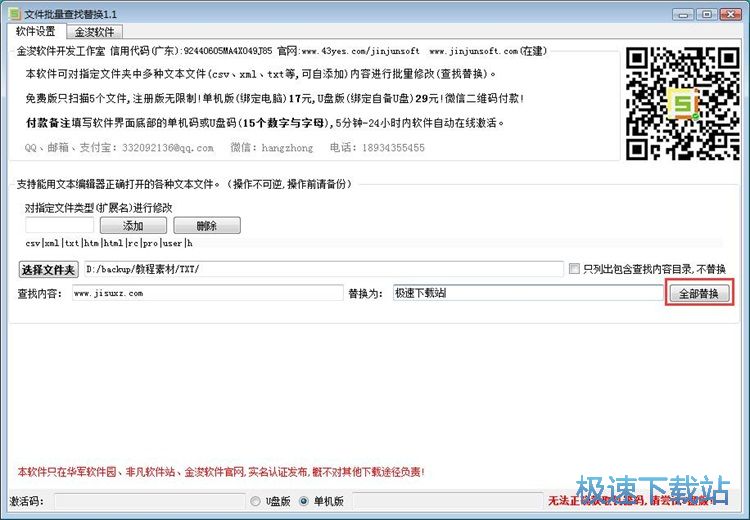The image size is (750, 520).
Task: Open the 金浚软件 tab
Action: pos(94,32)
